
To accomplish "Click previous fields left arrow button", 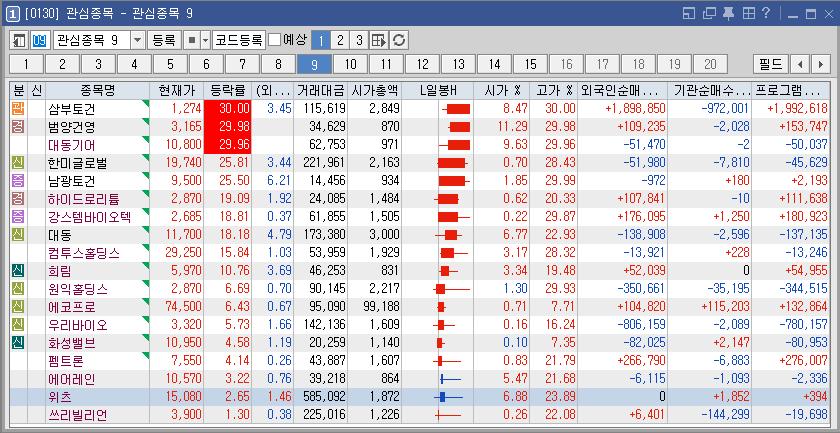I will tap(800, 65).
